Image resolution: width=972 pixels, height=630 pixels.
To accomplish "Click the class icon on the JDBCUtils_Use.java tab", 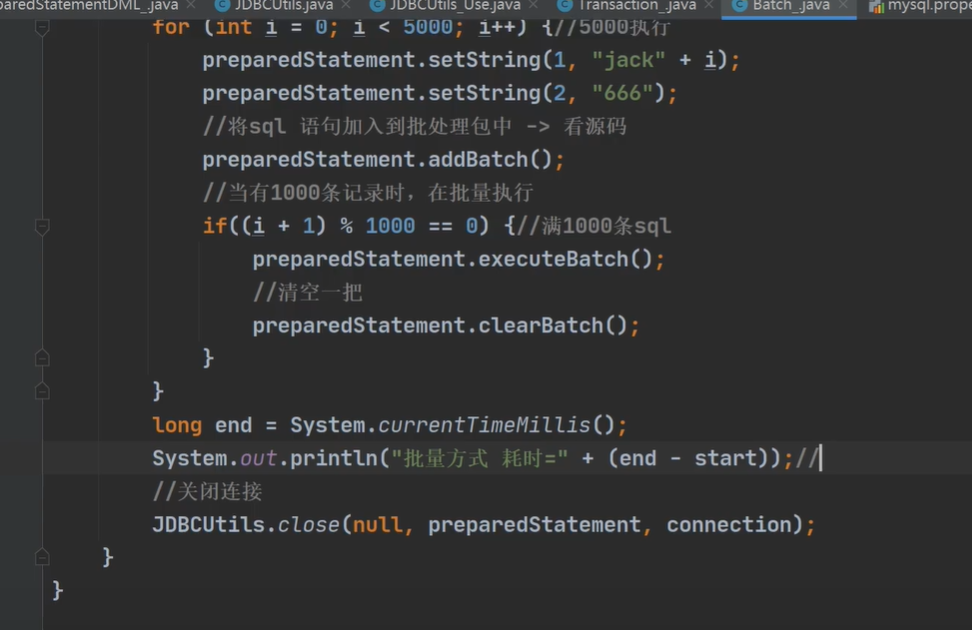I will [x=376, y=6].
